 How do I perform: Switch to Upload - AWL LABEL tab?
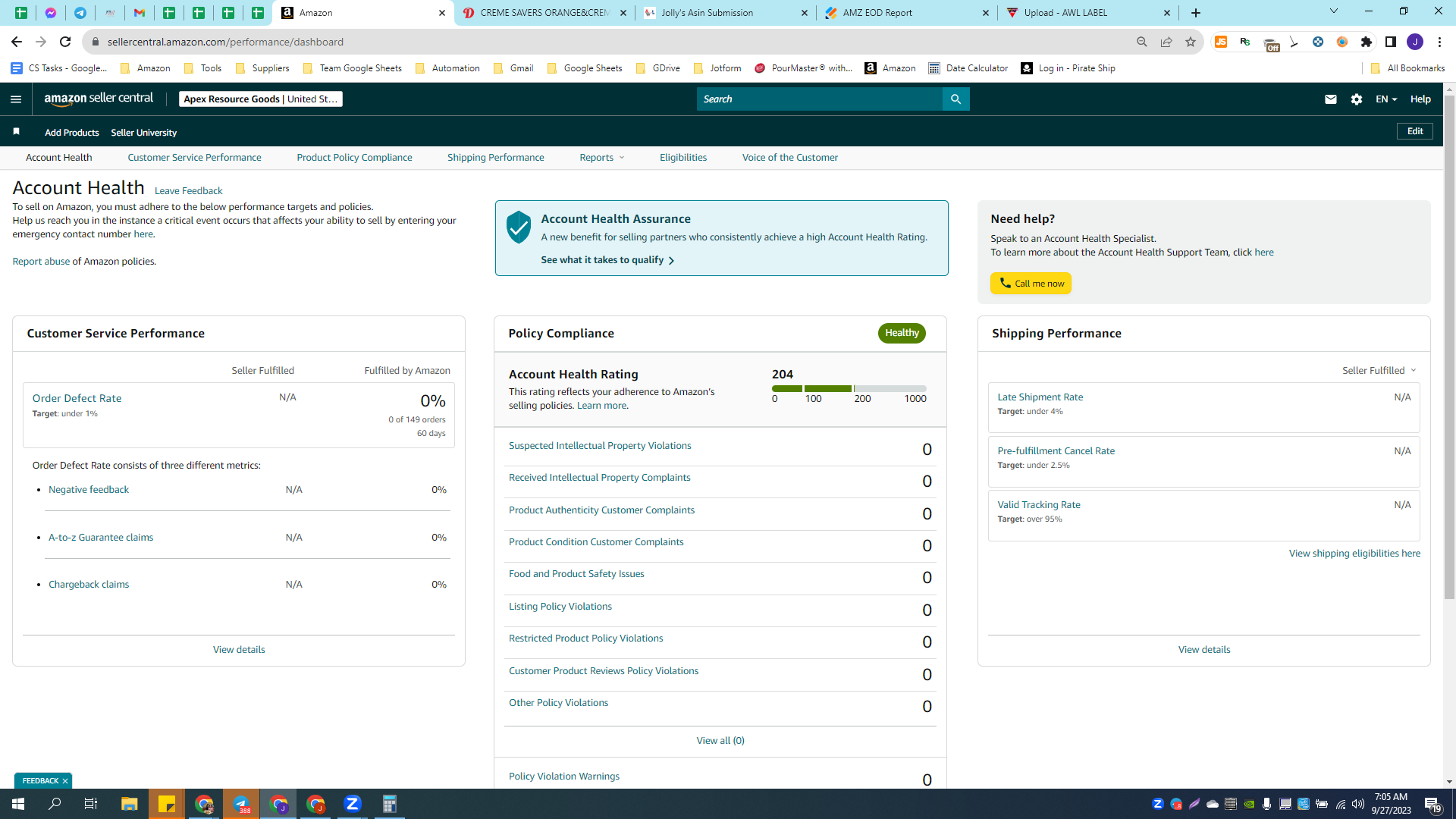tap(1088, 13)
